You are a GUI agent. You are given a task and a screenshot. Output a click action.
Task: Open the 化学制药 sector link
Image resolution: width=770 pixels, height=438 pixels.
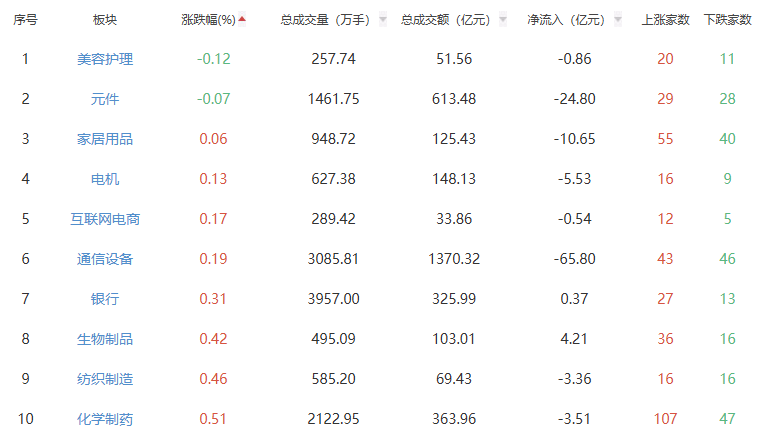(x=105, y=419)
